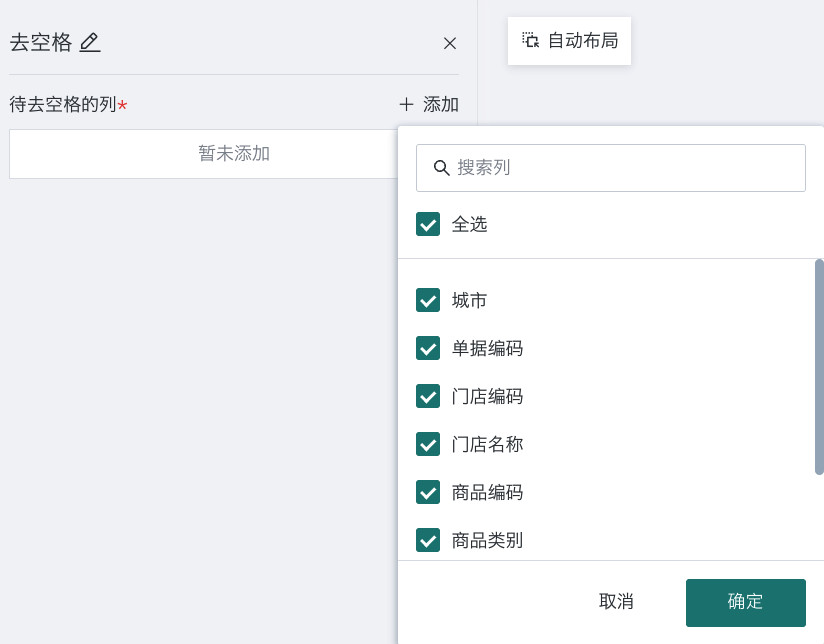This screenshot has height=644, width=824.
Task: Click the 自动布局 layout icon
Action: (x=530, y=40)
